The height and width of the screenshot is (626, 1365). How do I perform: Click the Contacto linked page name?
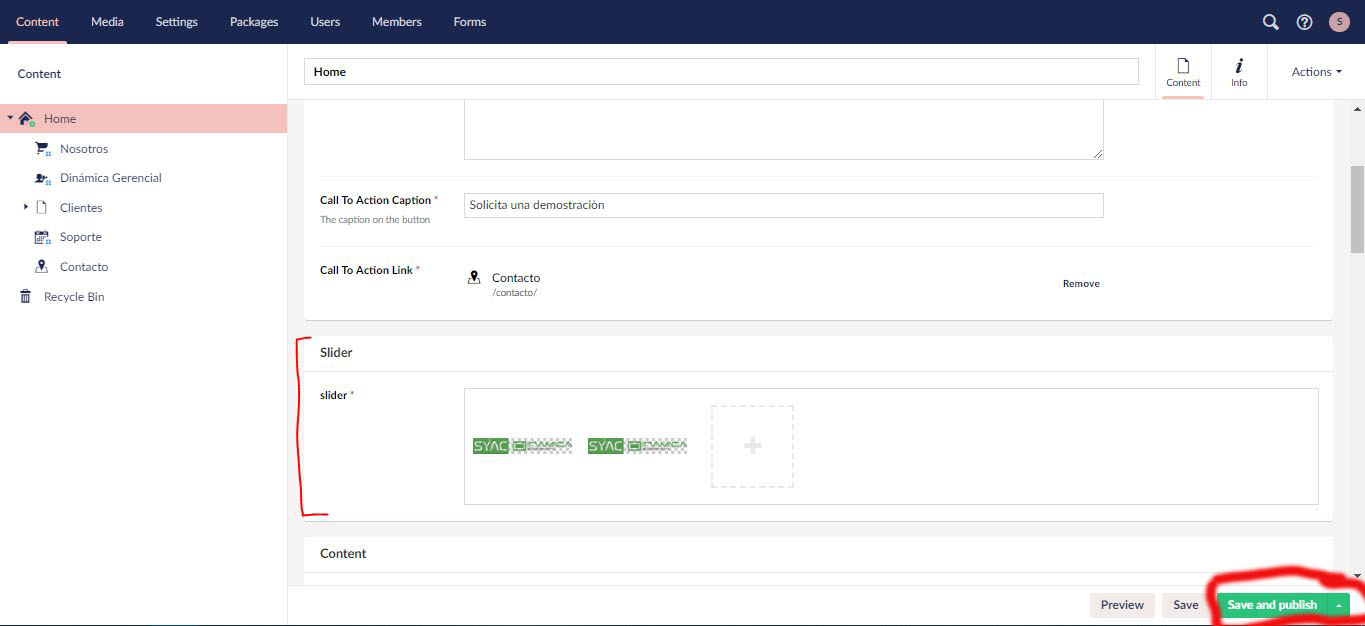coord(516,277)
